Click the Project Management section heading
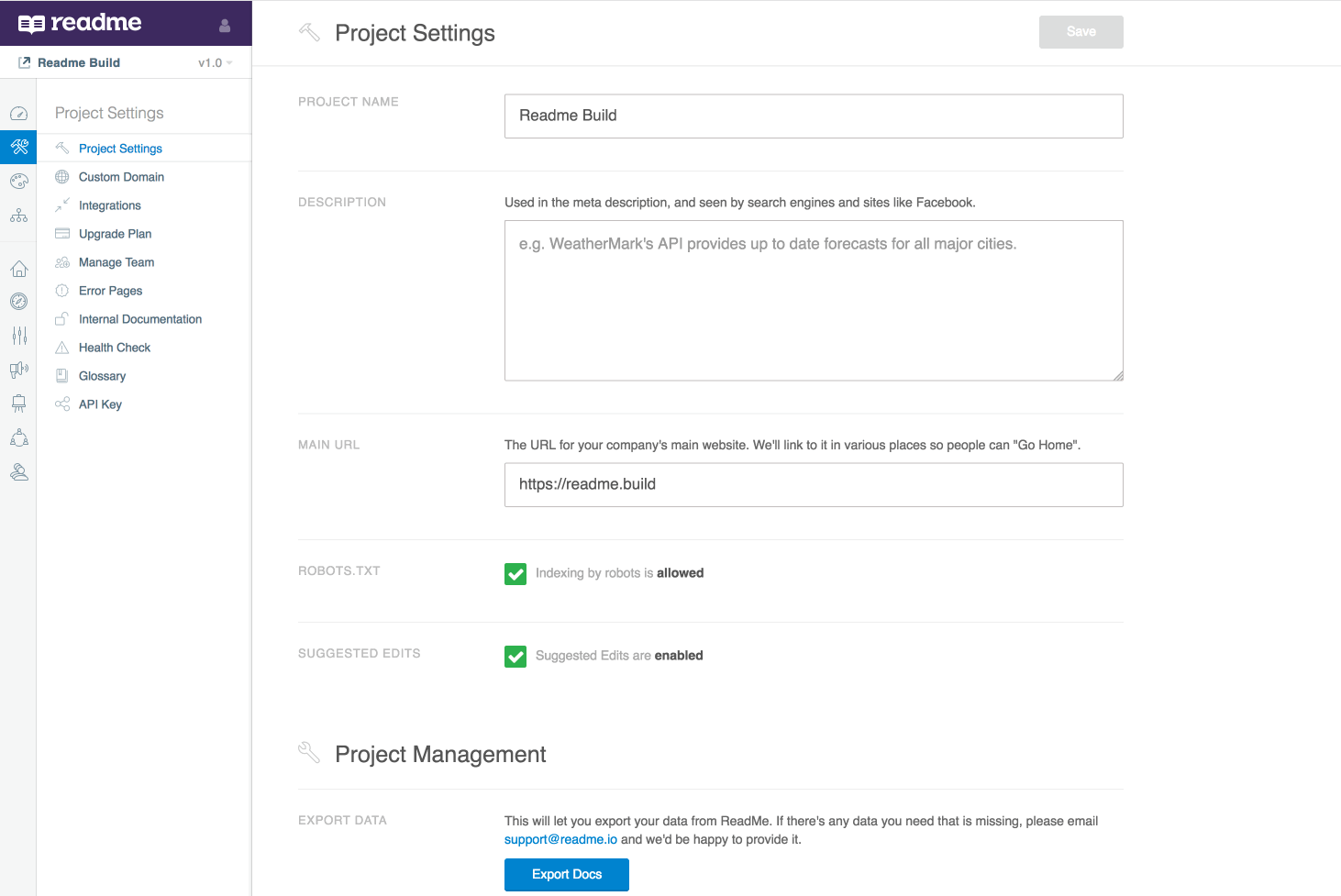This screenshot has height=896, width=1341. point(440,754)
